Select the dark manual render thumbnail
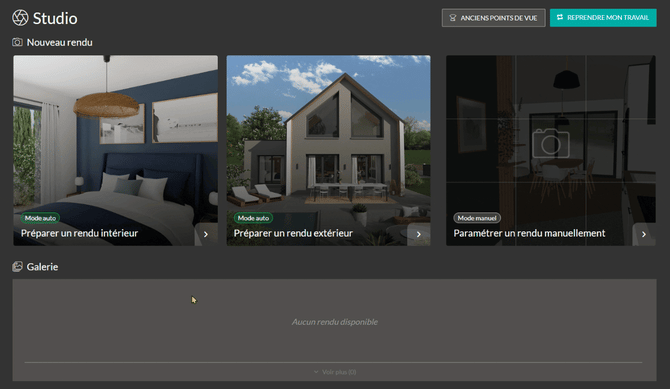Screen dimensions: 670x389 (x=551, y=150)
